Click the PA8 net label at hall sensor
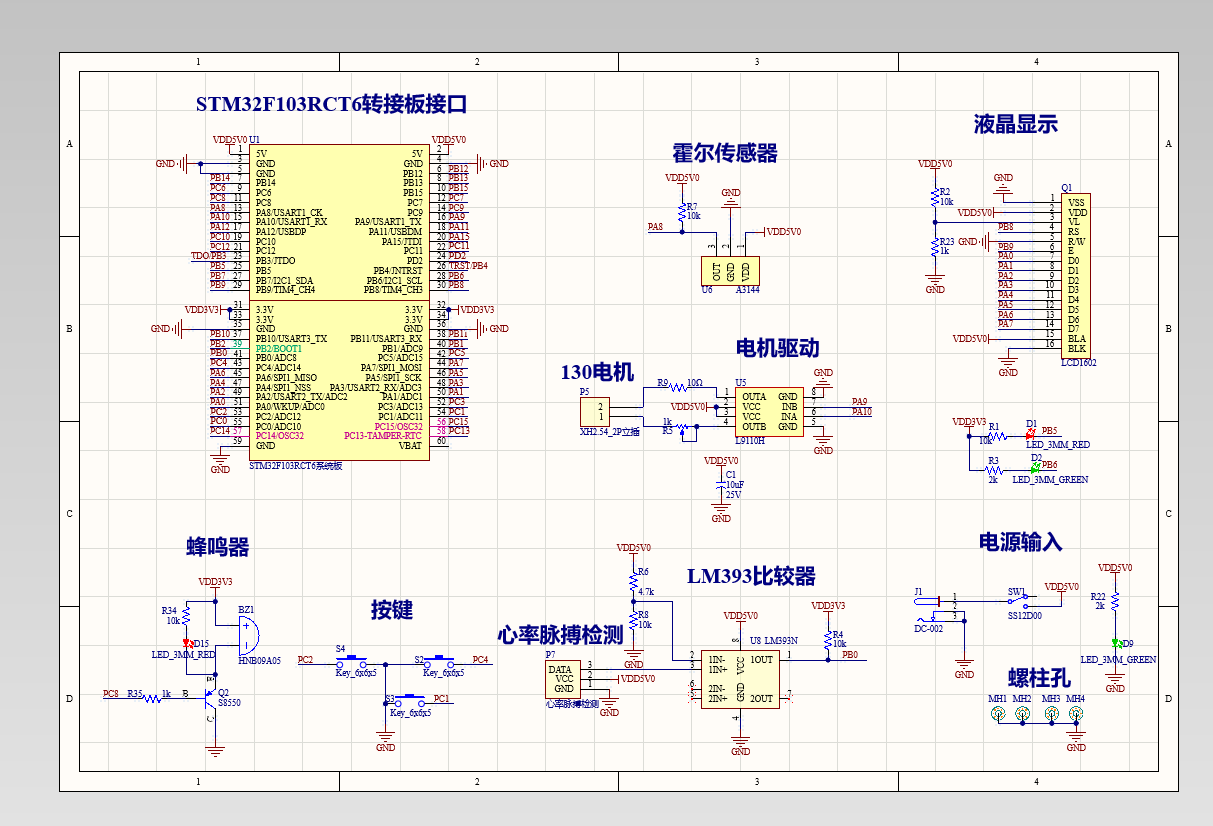Viewport: 1213px width, 826px height. pos(656,228)
